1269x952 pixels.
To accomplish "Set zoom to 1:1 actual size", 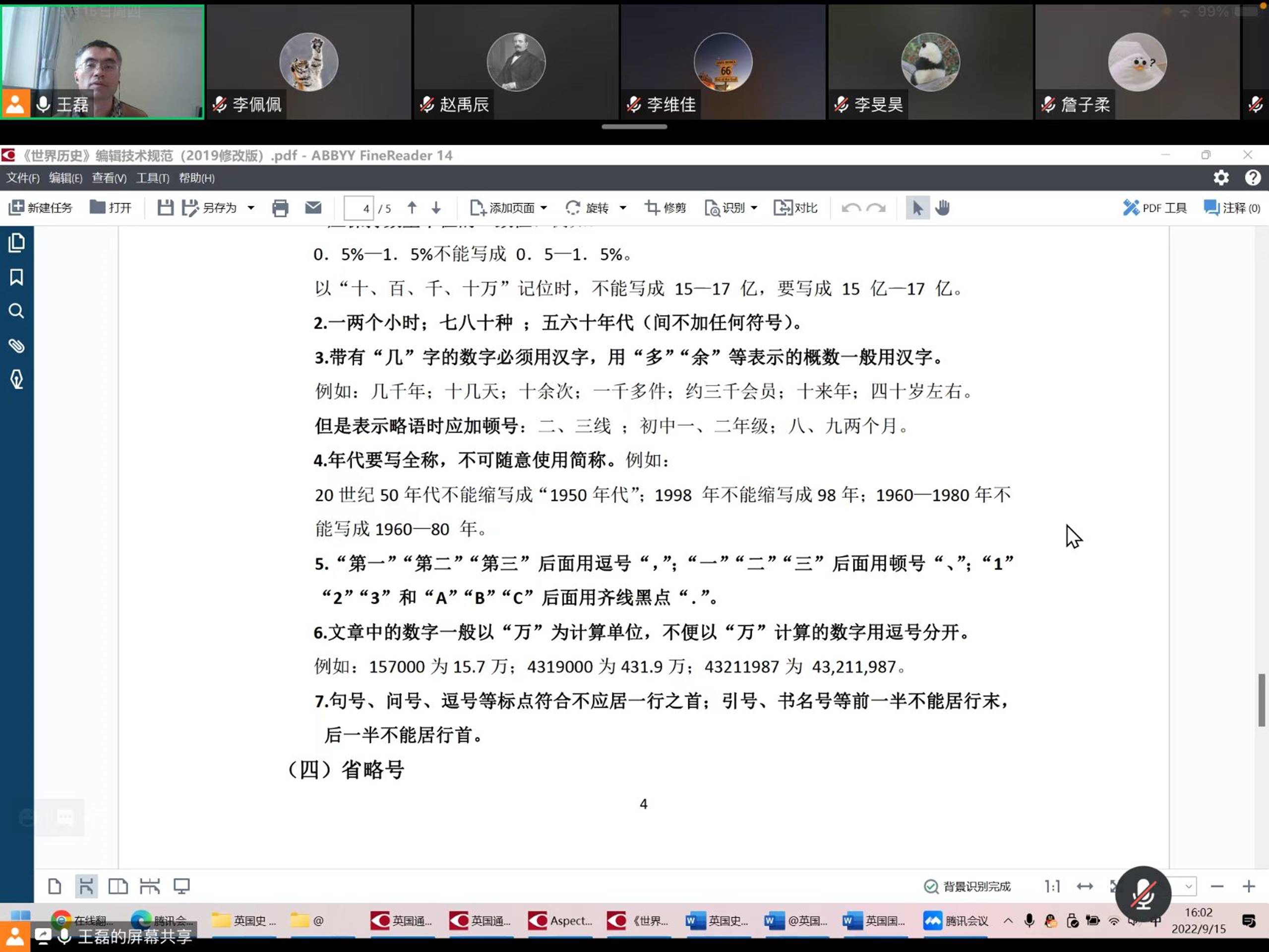I will (x=1052, y=887).
